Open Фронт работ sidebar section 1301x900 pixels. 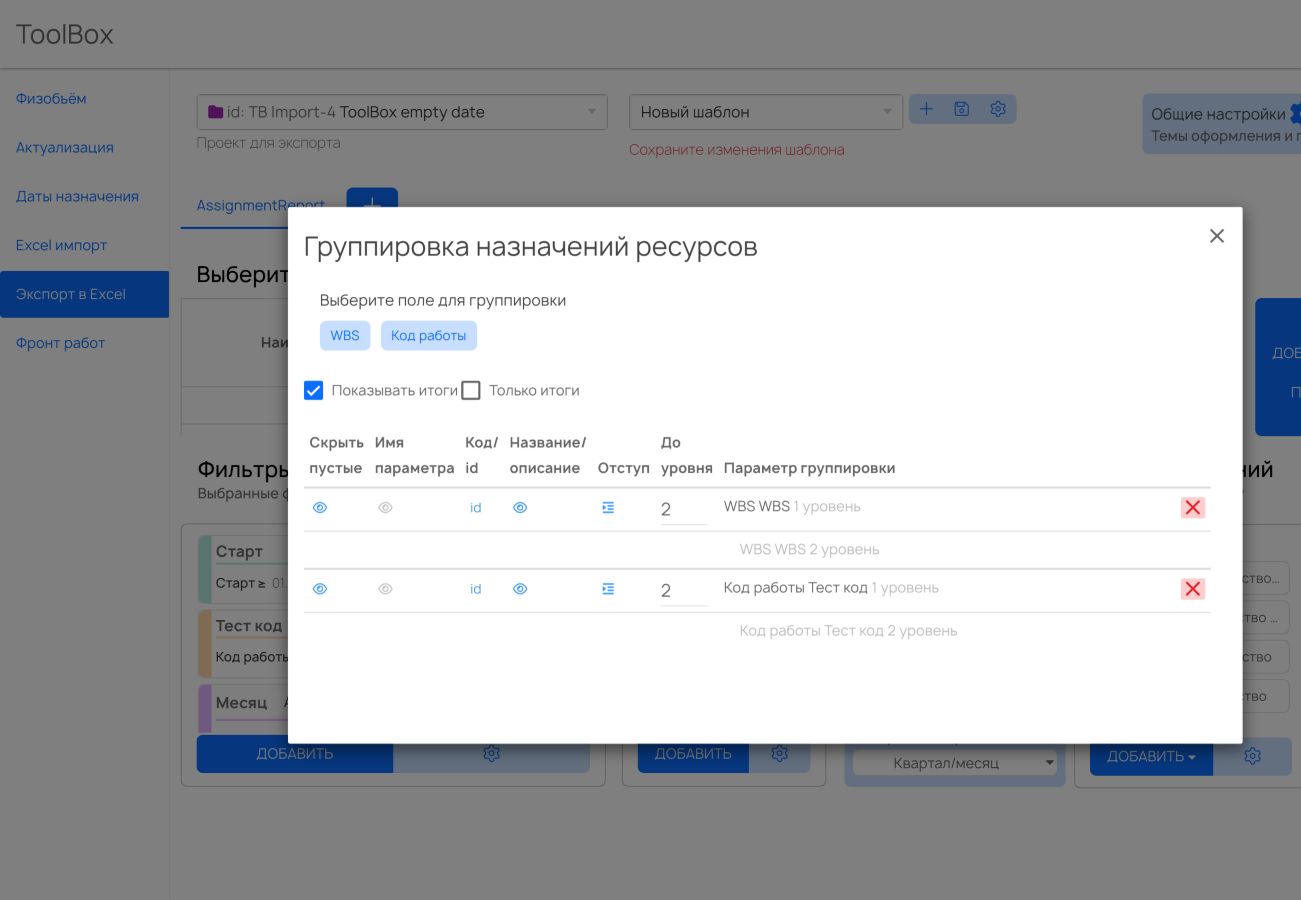tap(60, 343)
